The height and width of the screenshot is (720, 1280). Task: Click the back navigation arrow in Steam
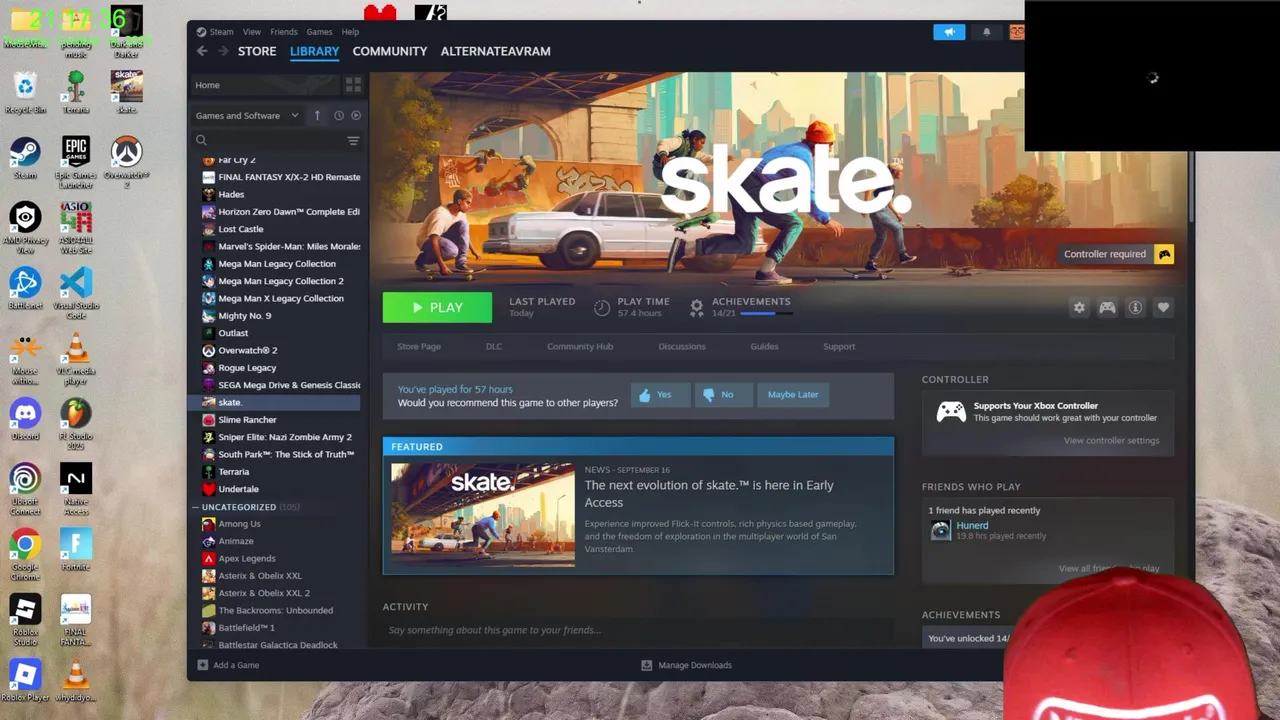(x=202, y=51)
